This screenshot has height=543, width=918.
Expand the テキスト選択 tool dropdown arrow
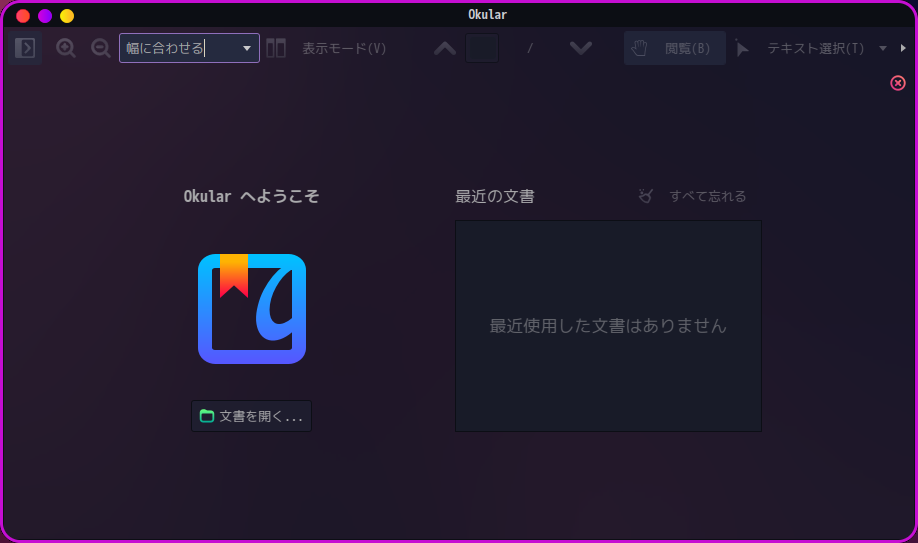click(x=883, y=48)
